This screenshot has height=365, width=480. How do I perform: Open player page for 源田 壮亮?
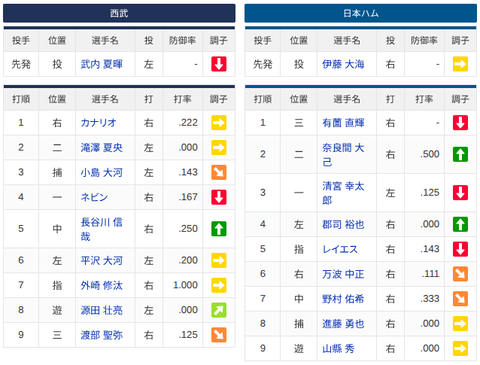(x=102, y=310)
